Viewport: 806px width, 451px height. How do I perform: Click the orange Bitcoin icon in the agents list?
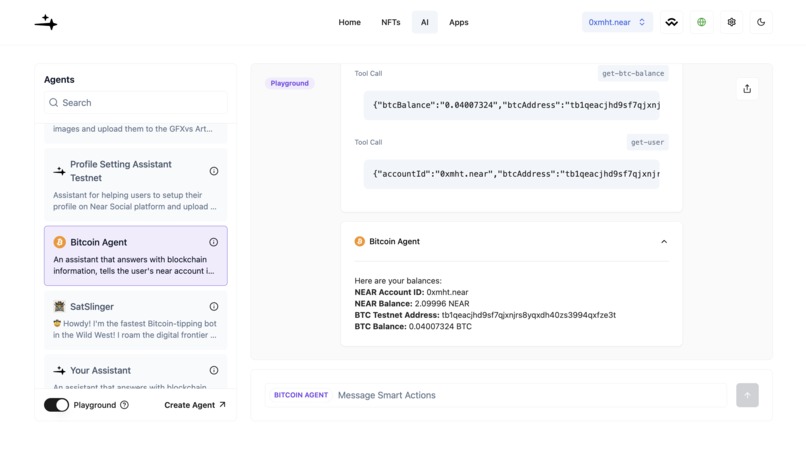[x=60, y=242]
